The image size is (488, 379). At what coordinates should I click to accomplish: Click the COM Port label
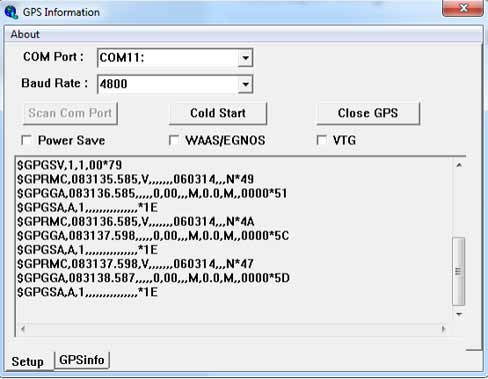coord(53,57)
